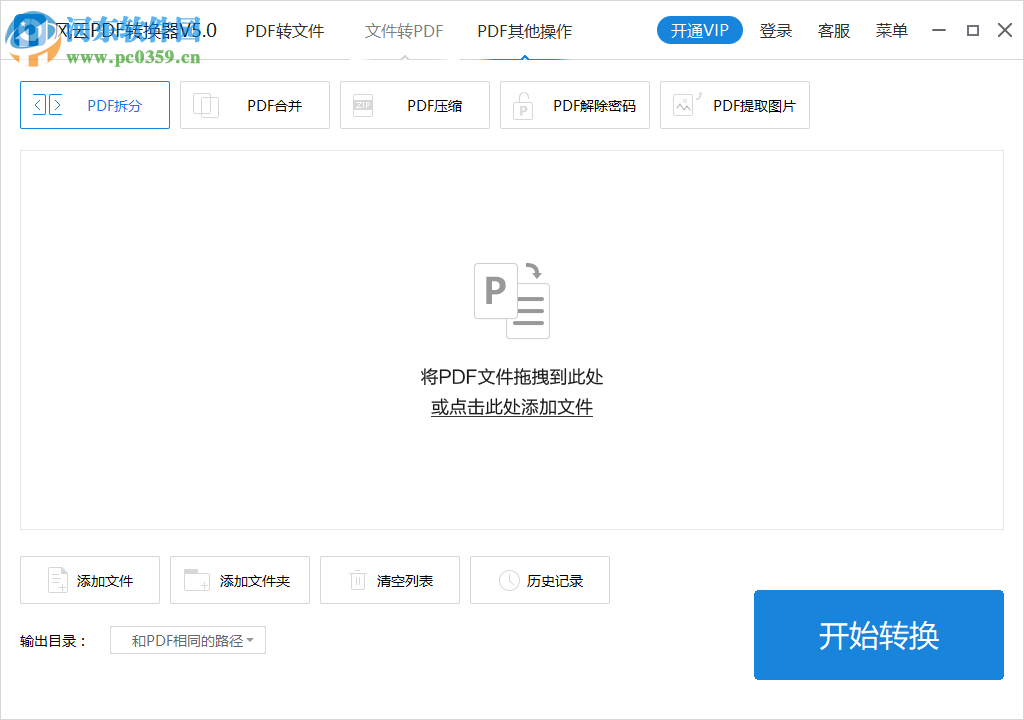Switch to the 文件转PDF tab
This screenshot has height=720, width=1024.
tap(403, 31)
